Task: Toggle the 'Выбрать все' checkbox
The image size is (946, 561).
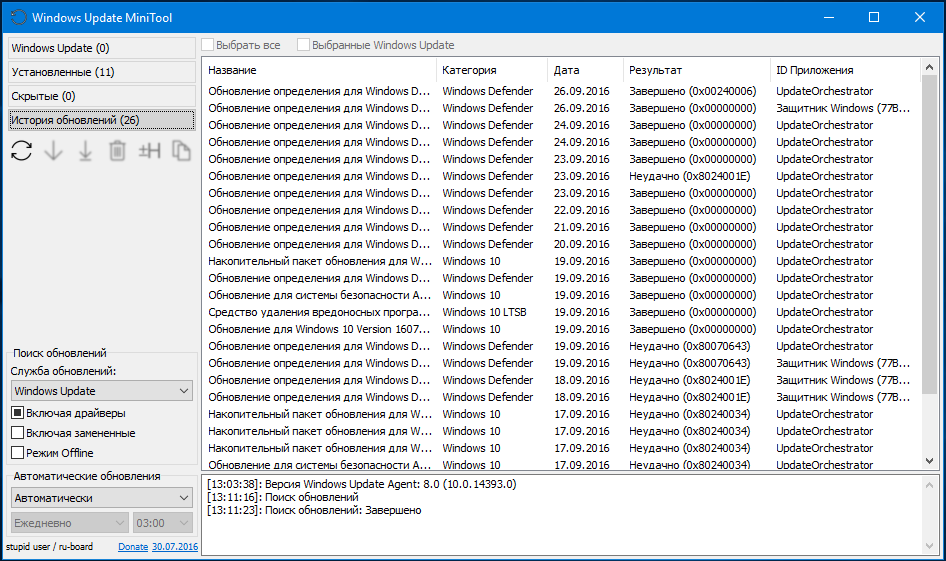Action: click(208, 45)
